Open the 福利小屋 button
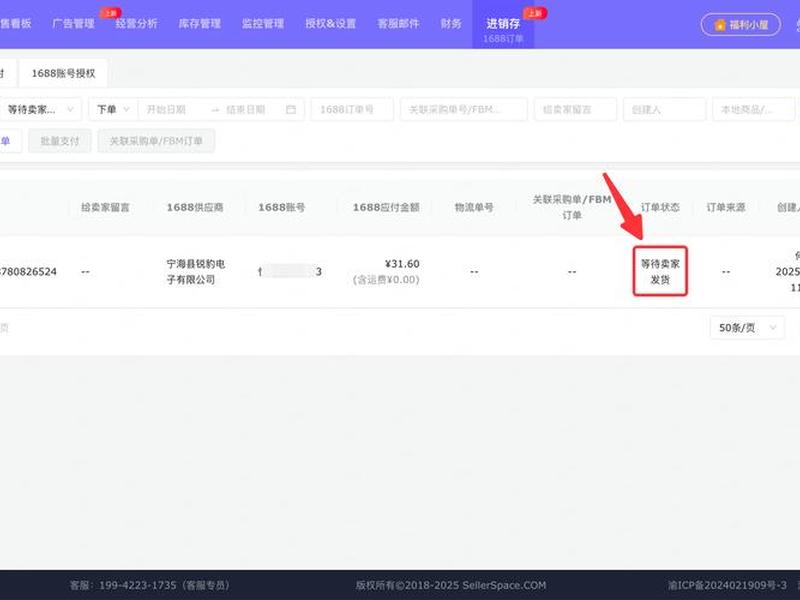This screenshot has width=800, height=600. click(x=741, y=24)
